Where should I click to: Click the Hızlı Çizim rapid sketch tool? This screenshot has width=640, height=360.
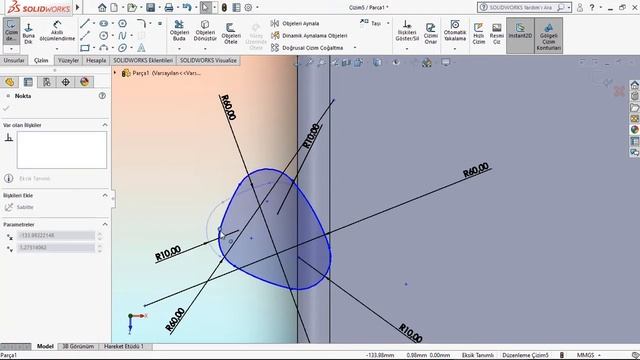click(x=478, y=33)
